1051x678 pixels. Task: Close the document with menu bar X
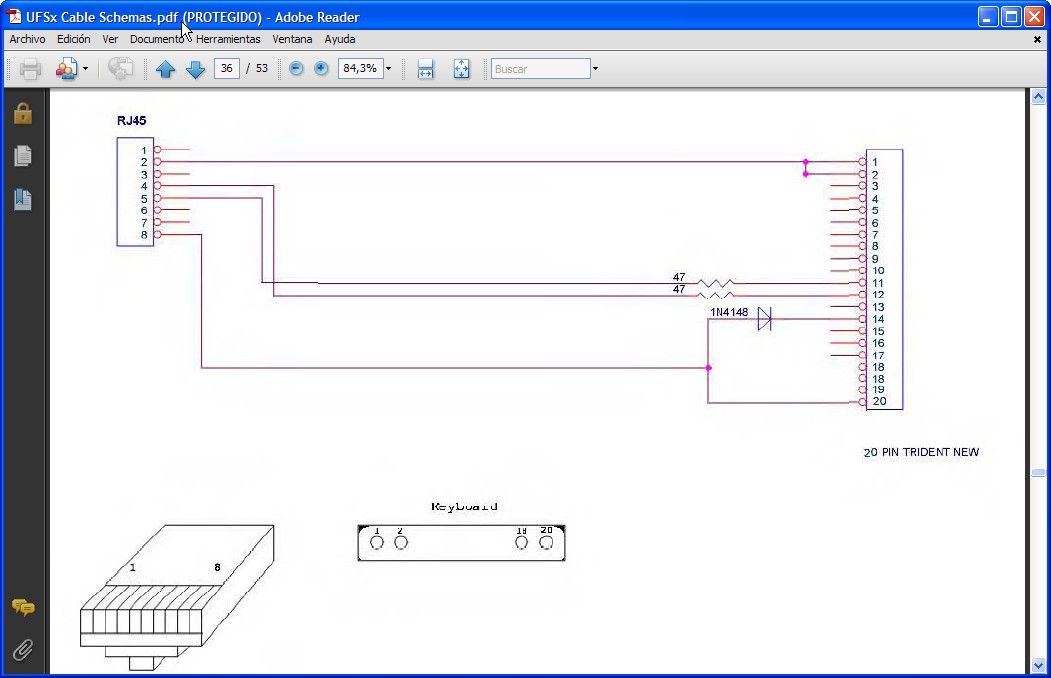(x=1037, y=40)
